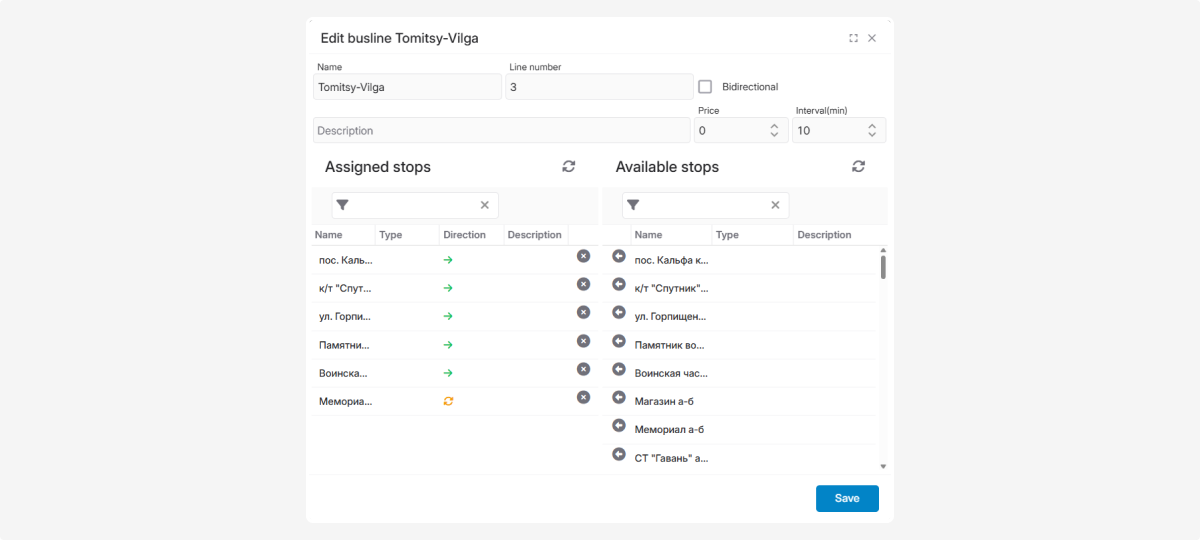1200x540 pixels.
Task: Sort available stops by Type column
Action: tap(727, 235)
